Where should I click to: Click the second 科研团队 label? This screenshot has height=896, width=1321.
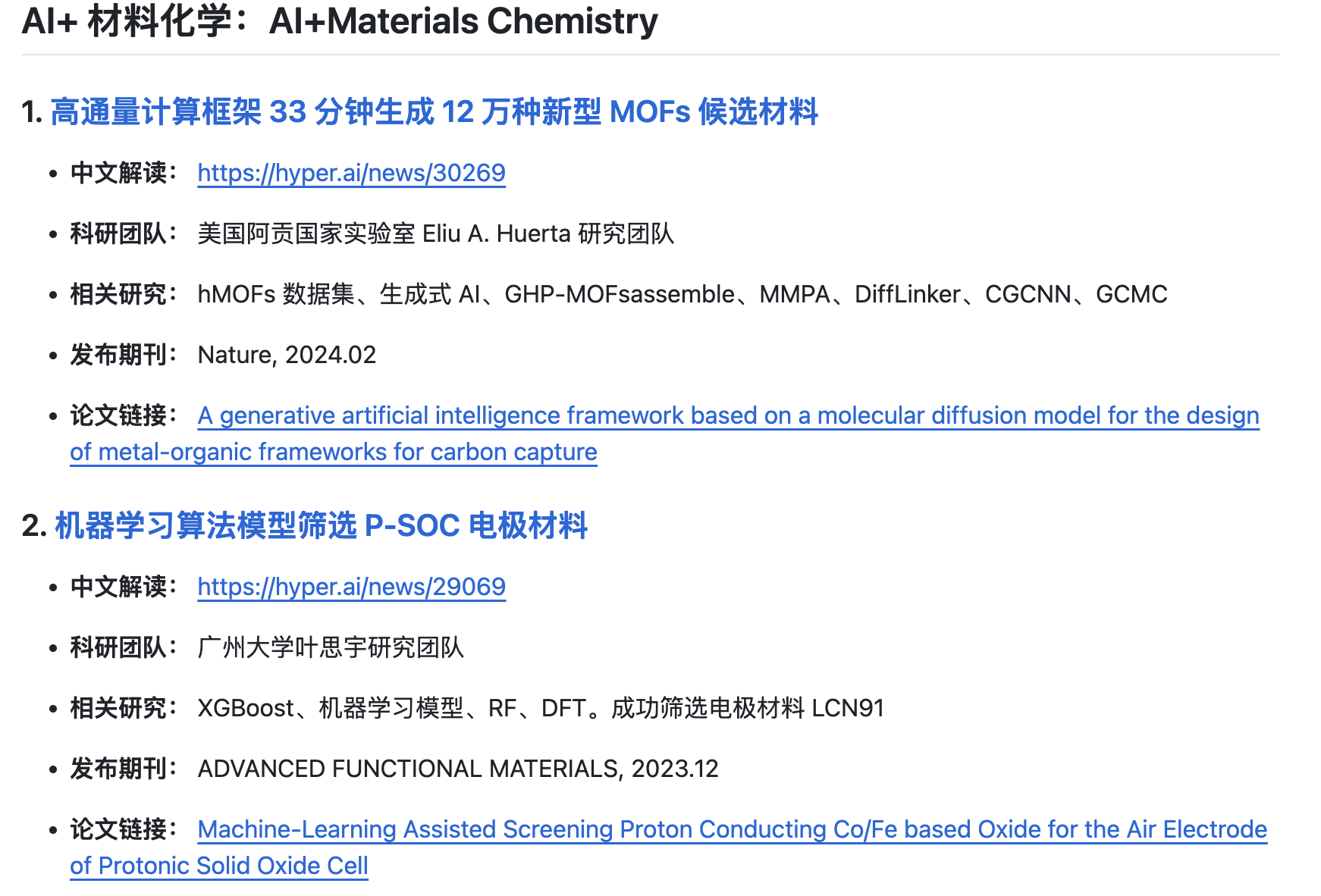118,647
